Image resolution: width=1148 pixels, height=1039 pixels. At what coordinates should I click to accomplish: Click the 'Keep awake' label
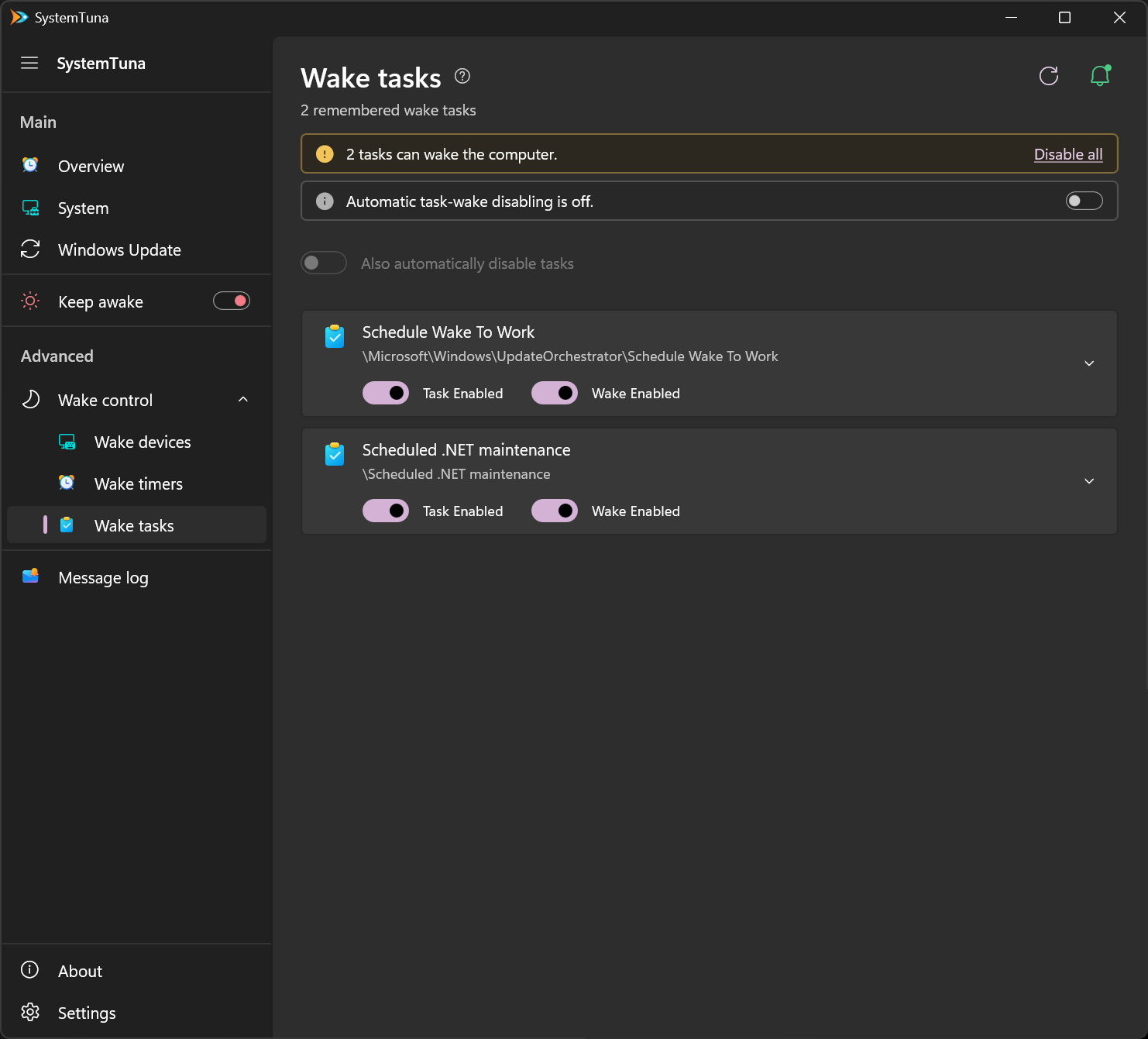[101, 301]
